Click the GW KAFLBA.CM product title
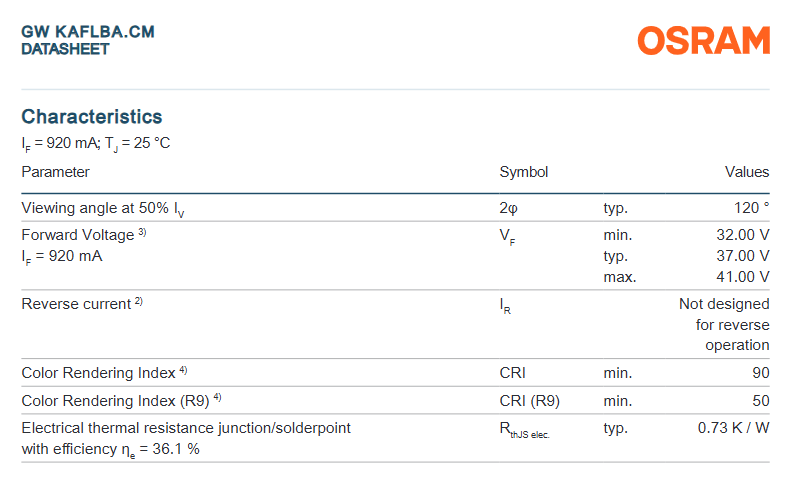 88,32
